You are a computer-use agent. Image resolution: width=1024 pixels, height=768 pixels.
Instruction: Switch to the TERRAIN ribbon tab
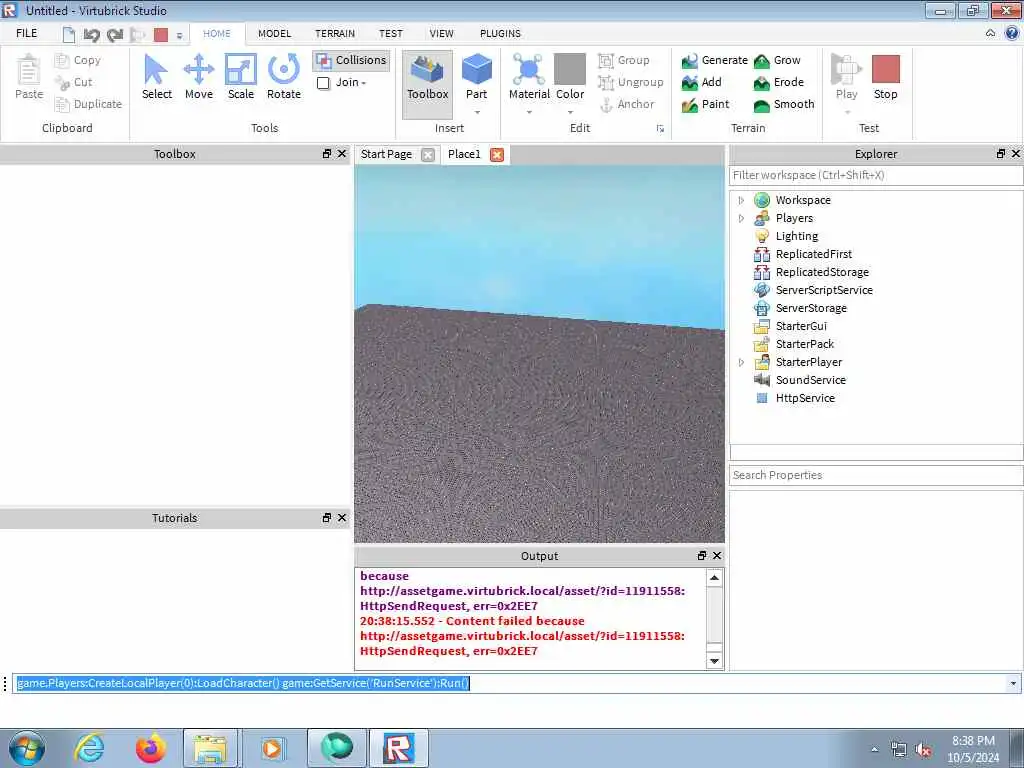point(335,33)
